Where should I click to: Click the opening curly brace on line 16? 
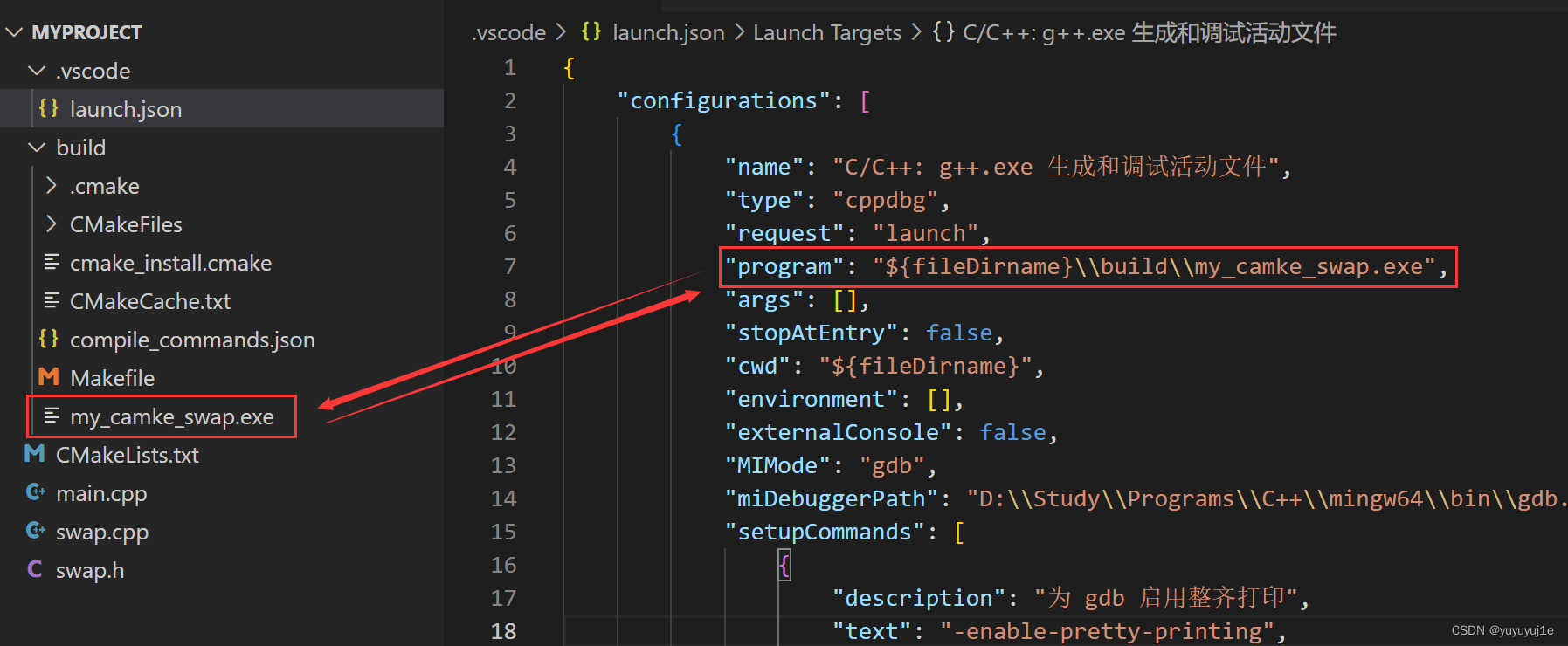point(784,566)
